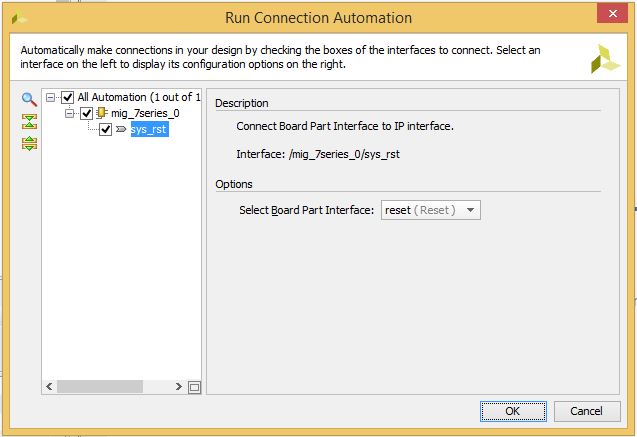
Task: Collapse the All Automation tree node
Action: coord(50,97)
